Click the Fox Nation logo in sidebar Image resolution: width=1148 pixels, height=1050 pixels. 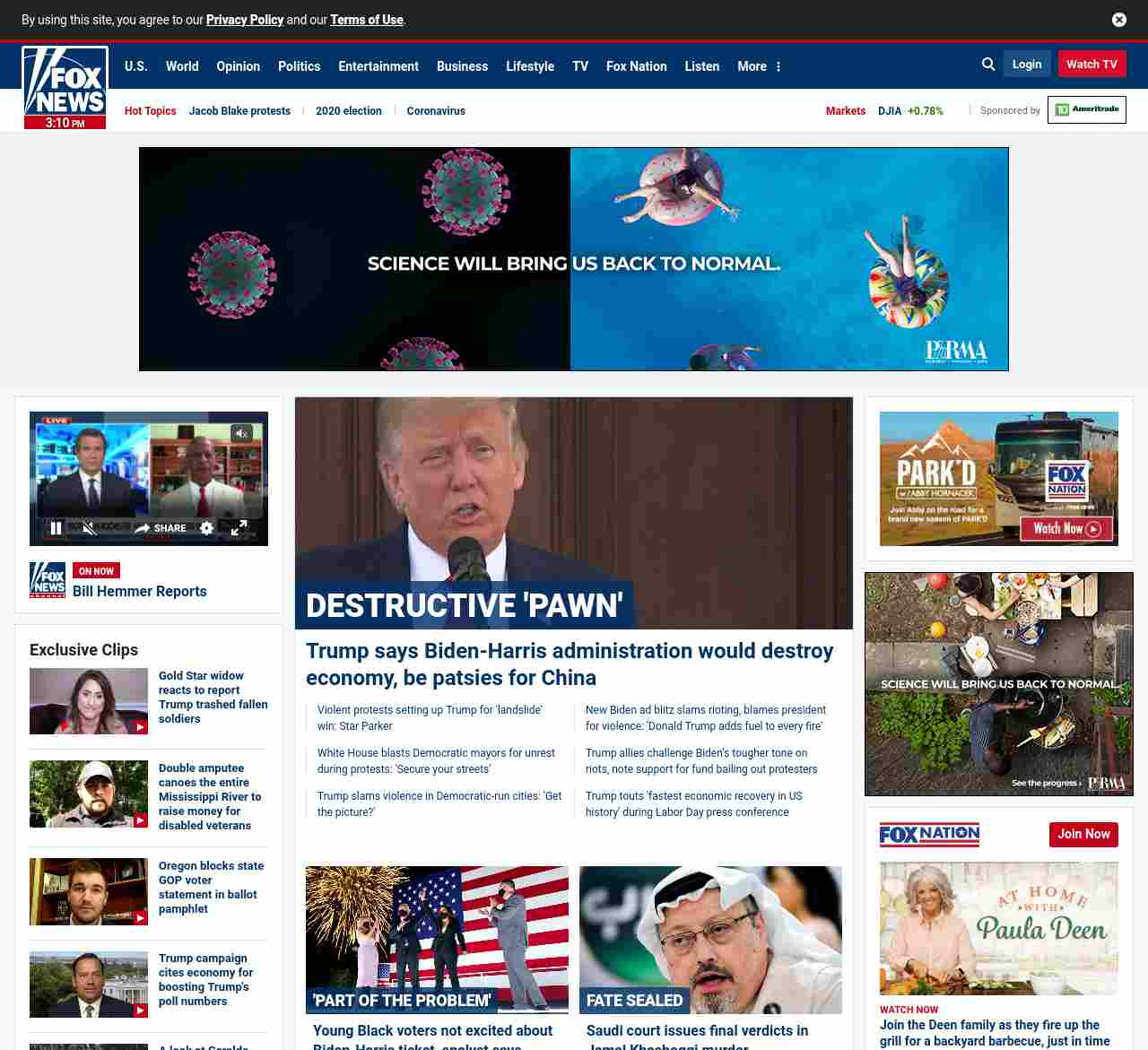[x=929, y=835]
